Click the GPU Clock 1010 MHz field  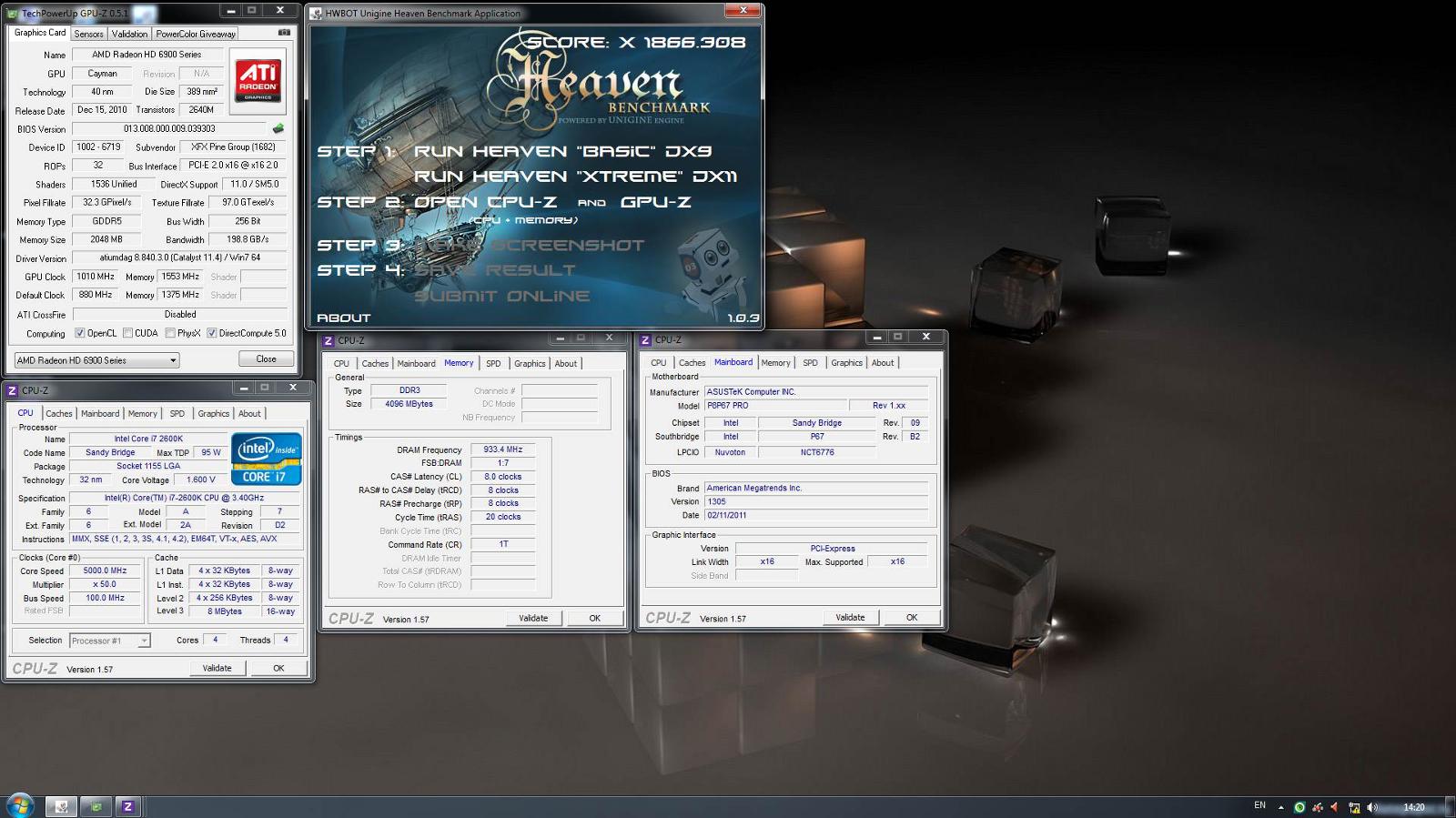tap(96, 277)
